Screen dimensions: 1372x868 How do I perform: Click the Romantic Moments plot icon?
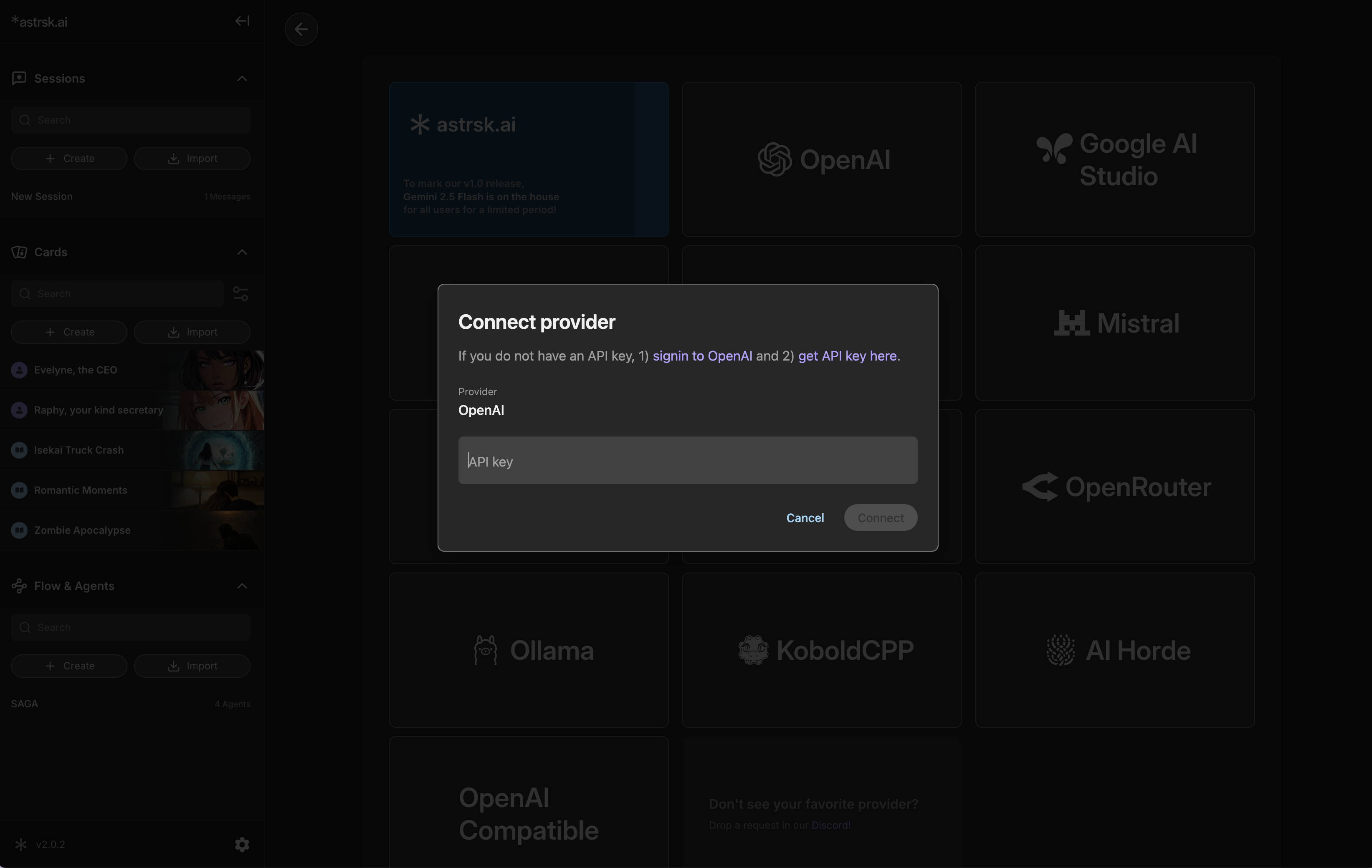coord(19,490)
